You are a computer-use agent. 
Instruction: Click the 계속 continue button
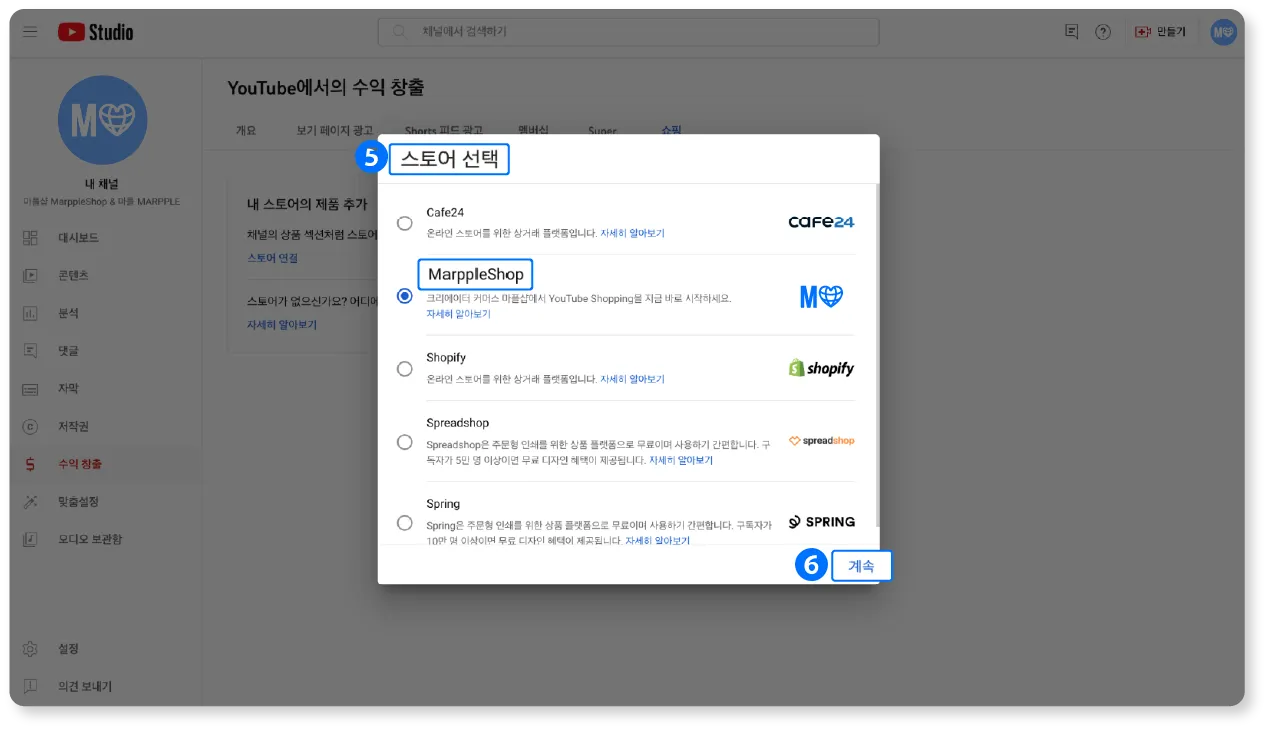coord(861,566)
